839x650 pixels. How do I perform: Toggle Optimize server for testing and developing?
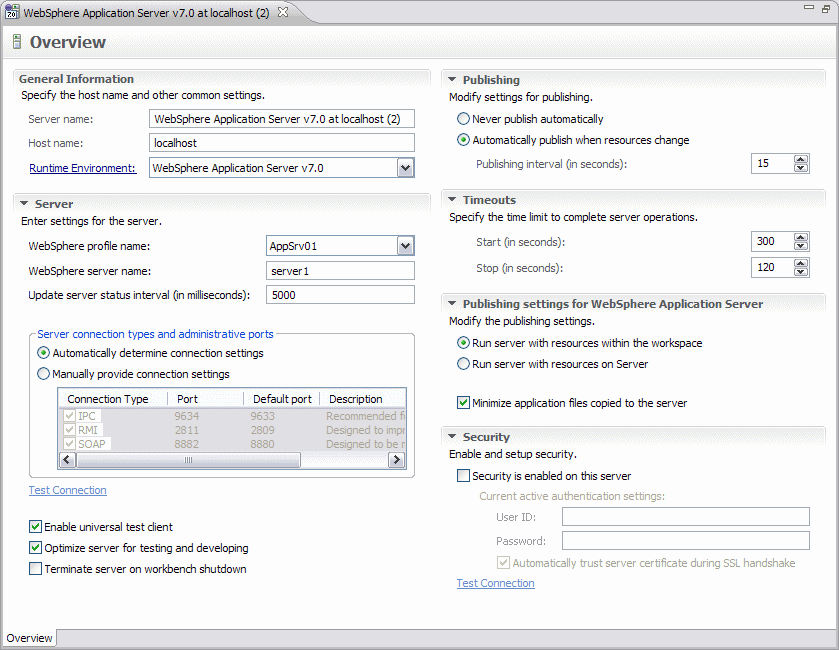click(35, 548)
